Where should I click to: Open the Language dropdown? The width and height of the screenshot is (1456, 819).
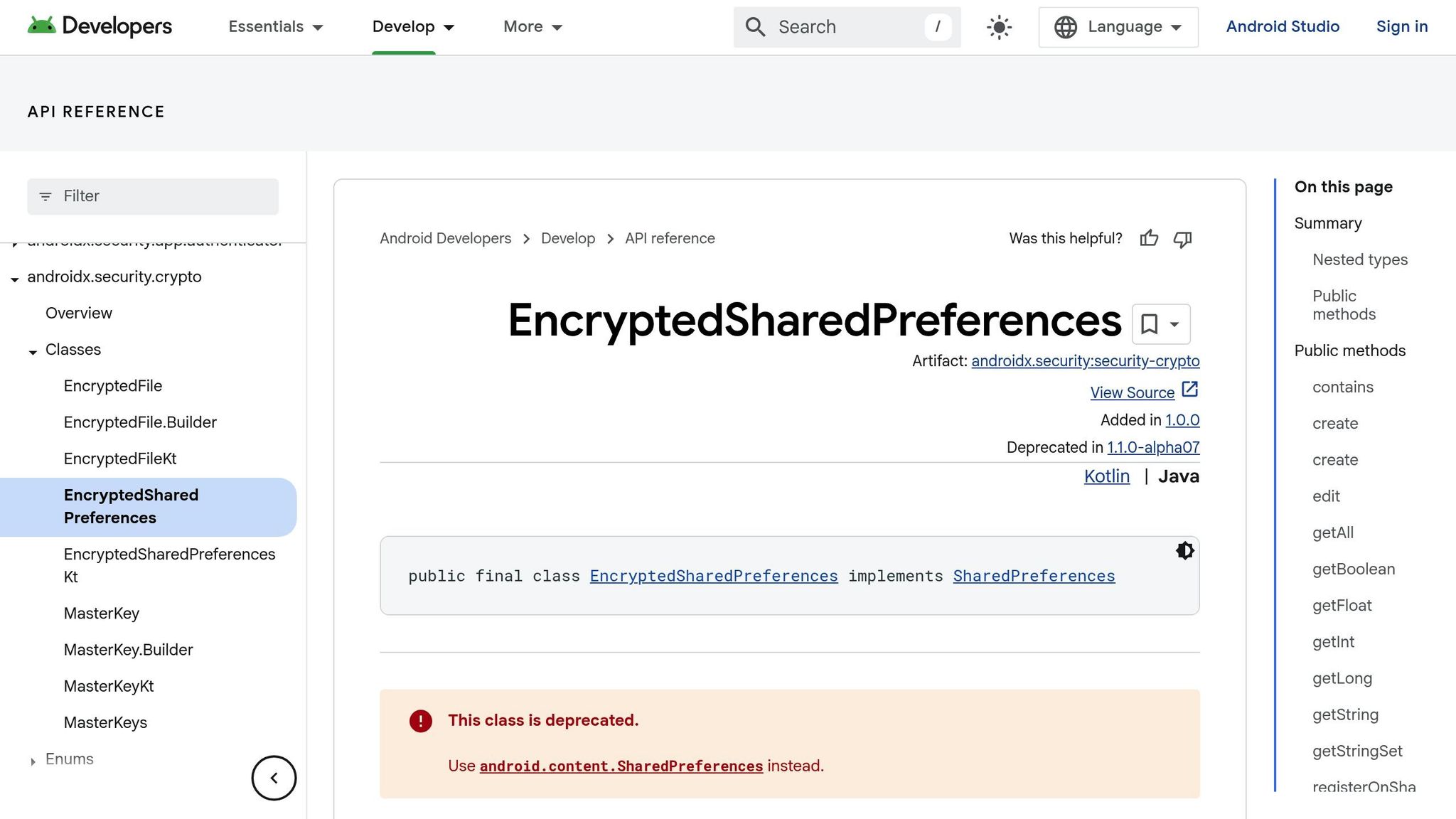point(1118,27)
